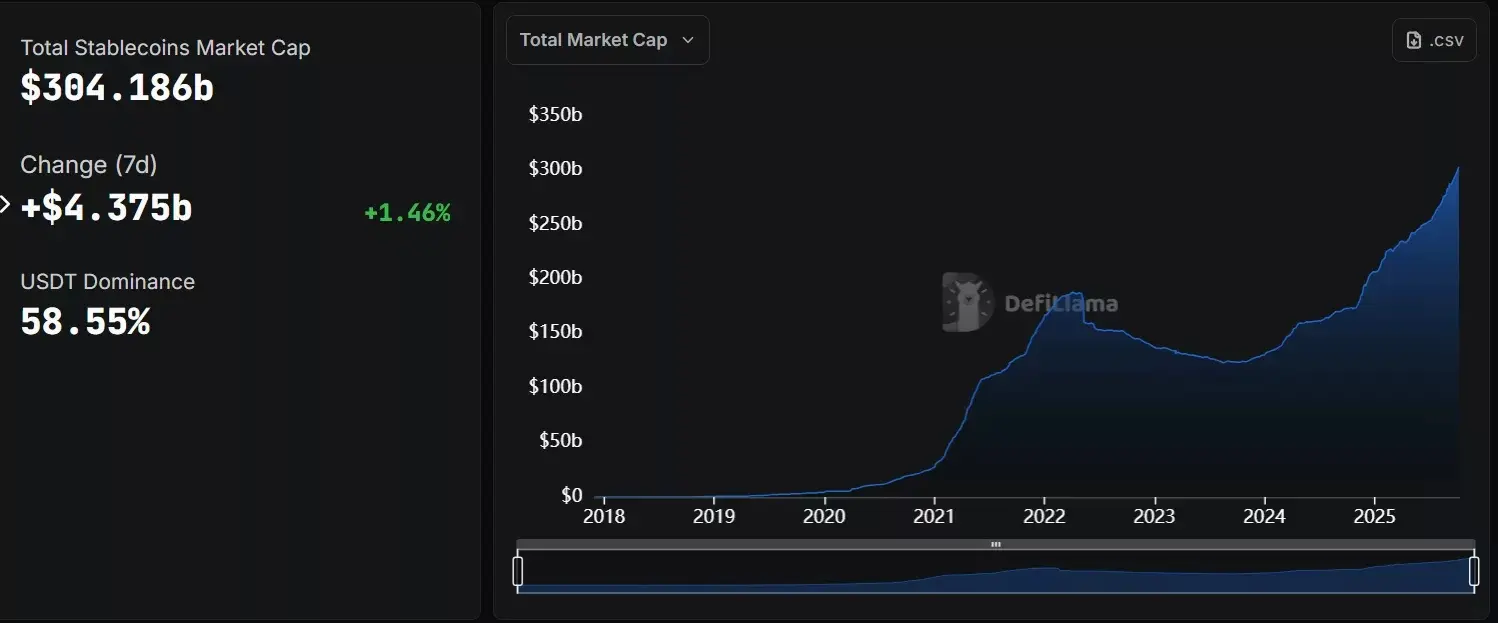
Task: Click the chevron beside Total Market Cap
Action: coord(687,40)
